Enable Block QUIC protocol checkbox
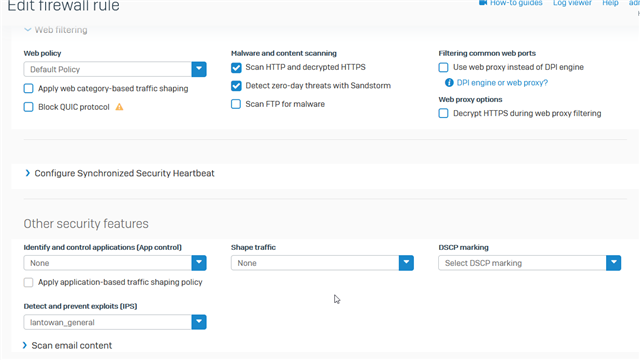The image size is (640, 360). tap(29, 107)
